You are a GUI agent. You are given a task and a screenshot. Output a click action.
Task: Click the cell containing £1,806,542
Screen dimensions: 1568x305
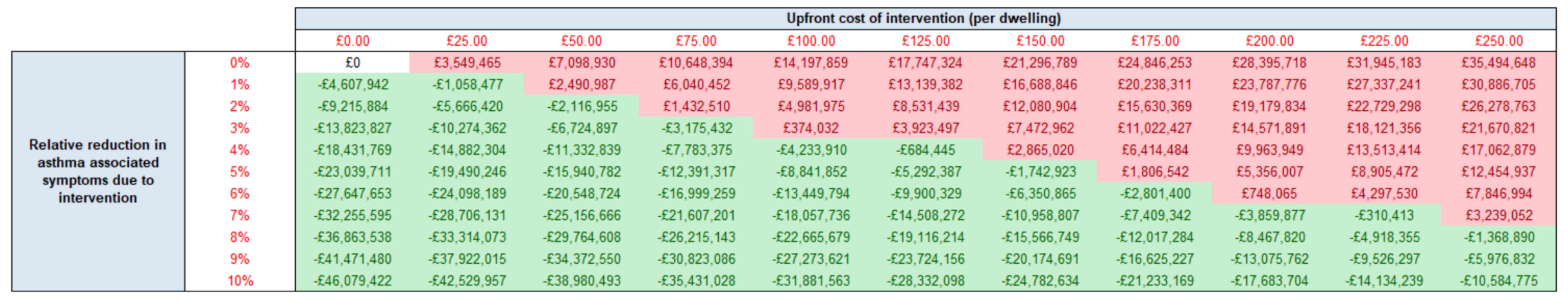1155,172
